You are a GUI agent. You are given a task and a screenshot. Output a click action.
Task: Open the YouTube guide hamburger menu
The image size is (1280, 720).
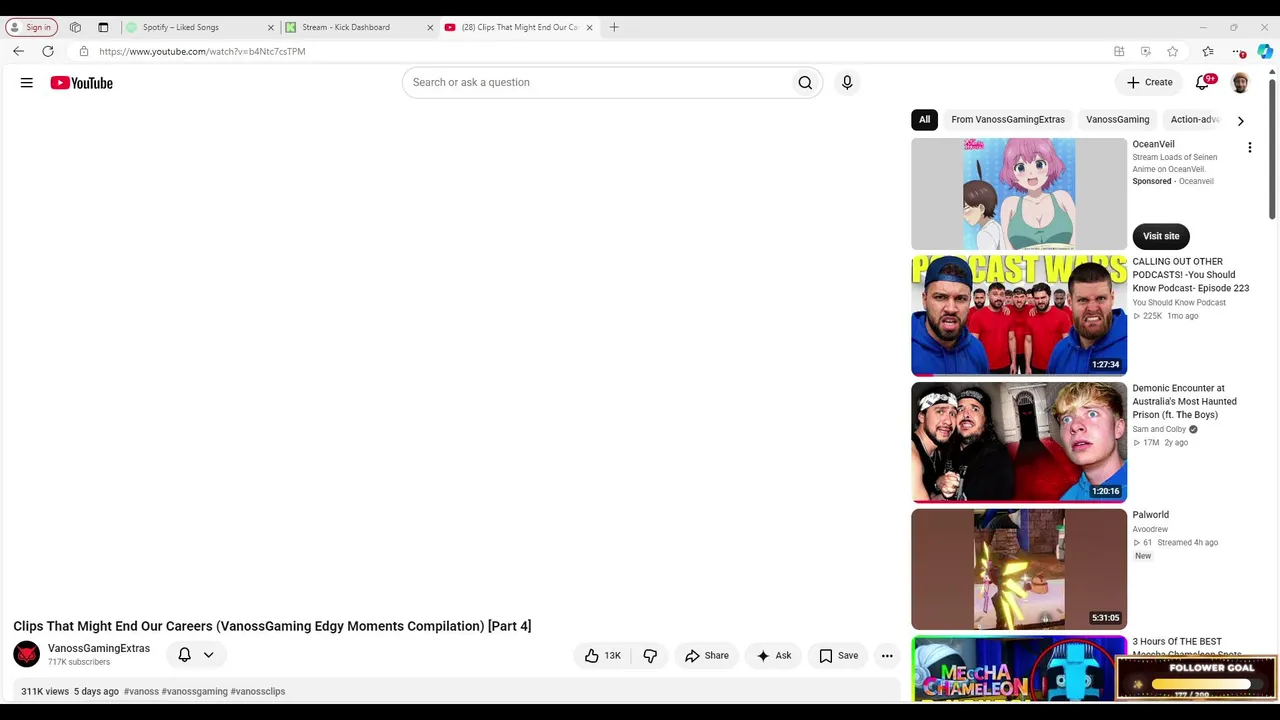[x=27, y=83]
